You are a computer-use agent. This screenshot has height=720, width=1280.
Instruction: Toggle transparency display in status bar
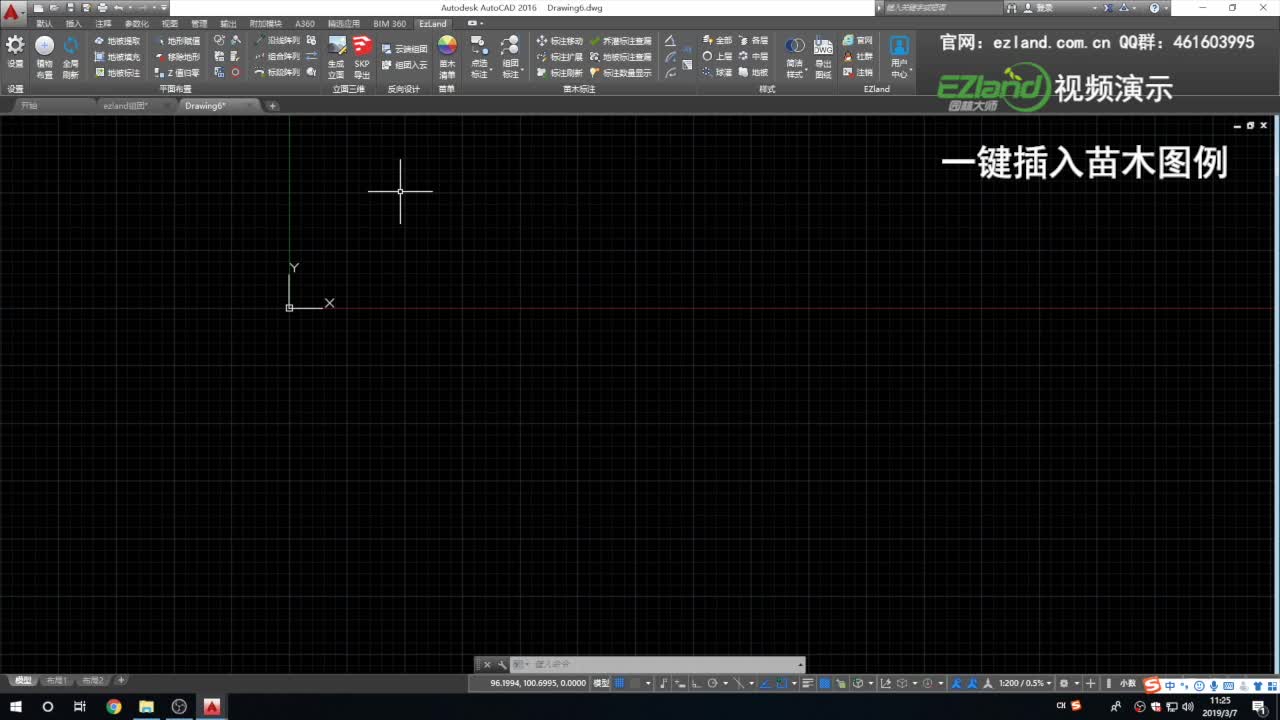(x=825, y=683)
